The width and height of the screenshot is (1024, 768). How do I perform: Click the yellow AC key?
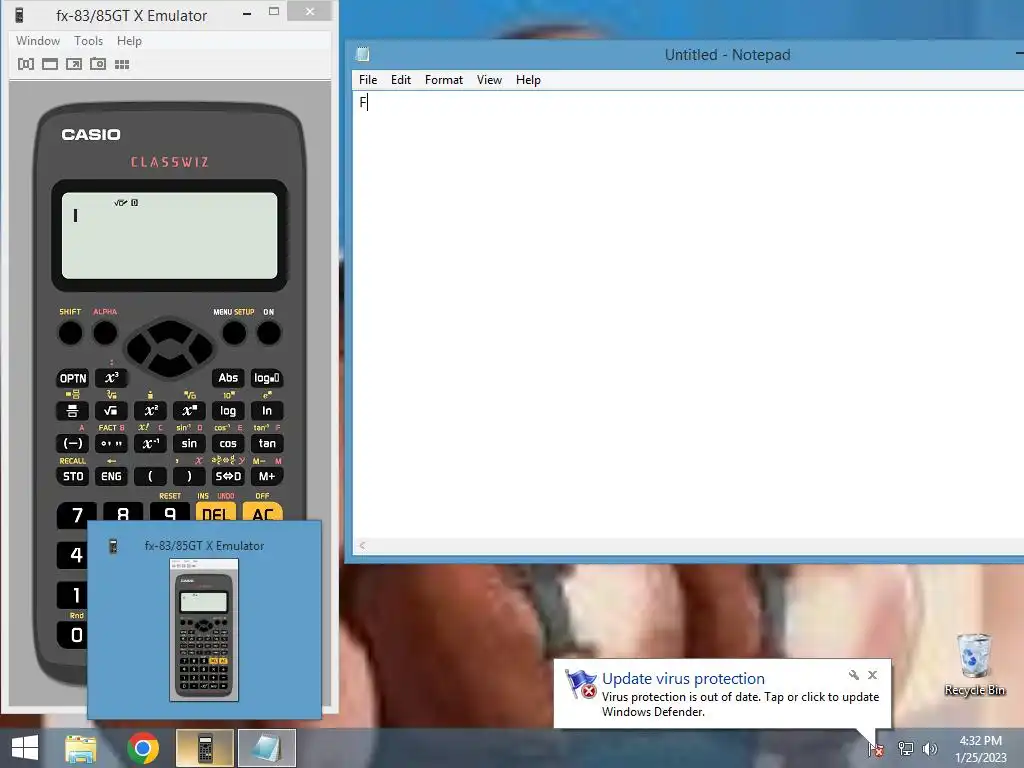coord(263,512)
